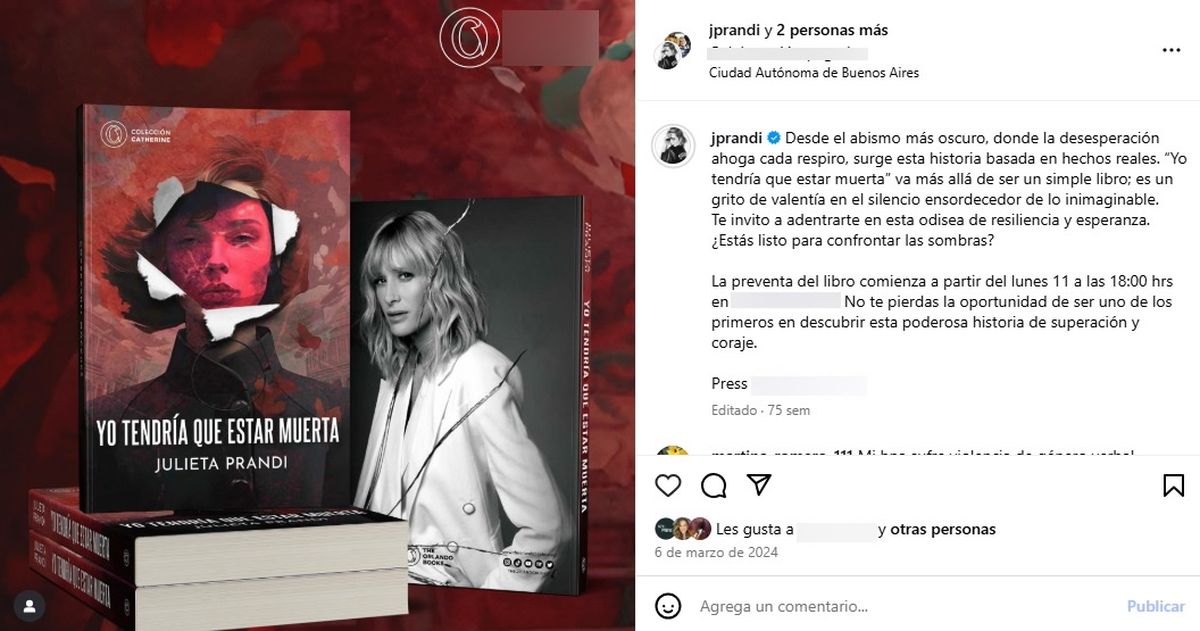Screen dimensions: 1200x631
Task: Open emoji picker in comment box
Action: point(668,606)
